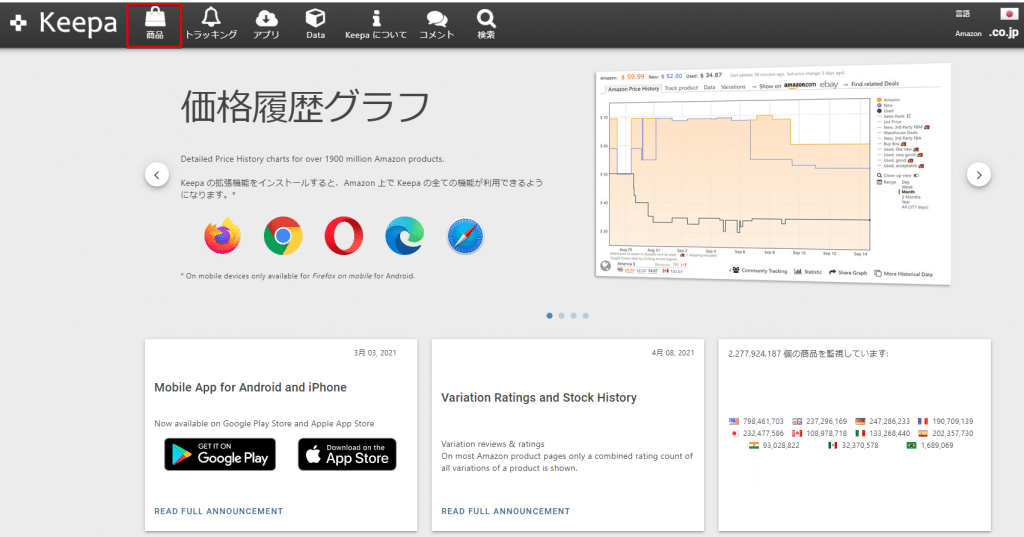Open the Keepa について info icon
Screen dimensions: 1024x537
pyautogui.click(x=376, y=18)
